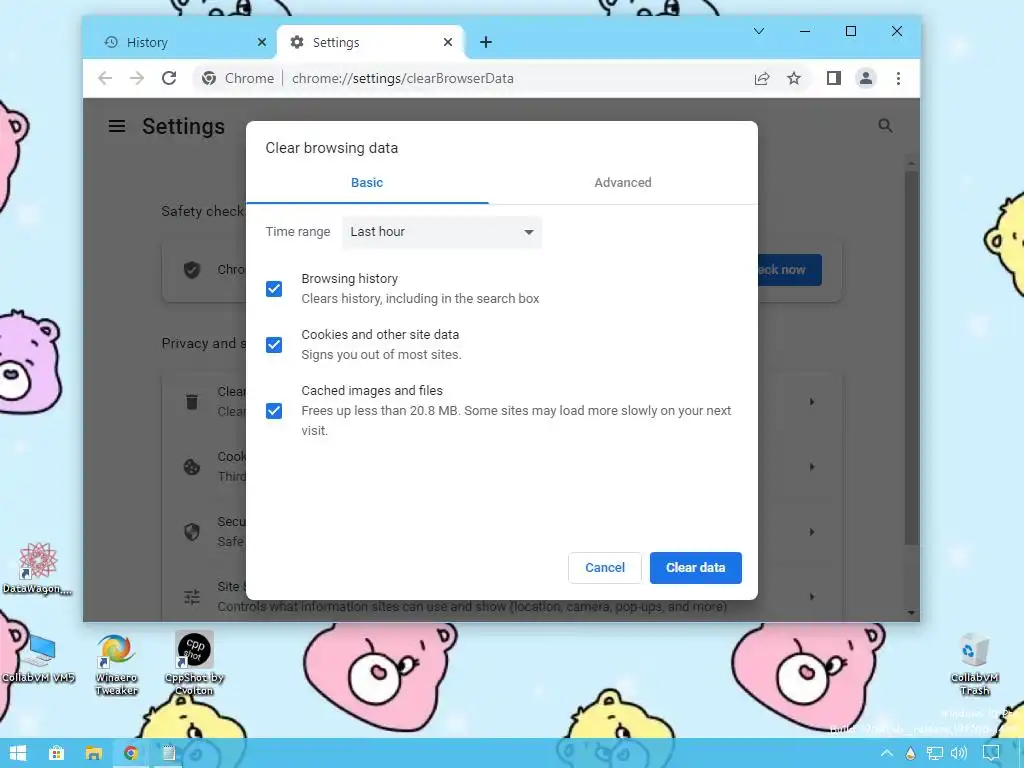Click the Clear data button
Screen dimensions: 1024x768
(696, 568)
